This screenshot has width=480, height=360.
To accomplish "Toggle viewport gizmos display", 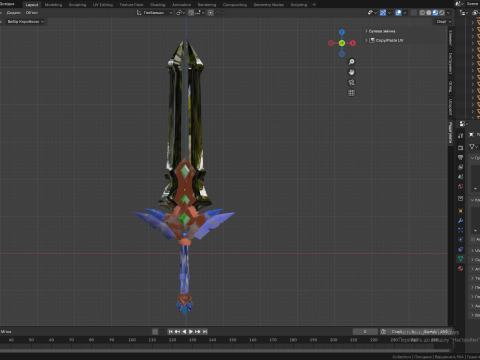I will pyautogui.click(x=383, y=13).
